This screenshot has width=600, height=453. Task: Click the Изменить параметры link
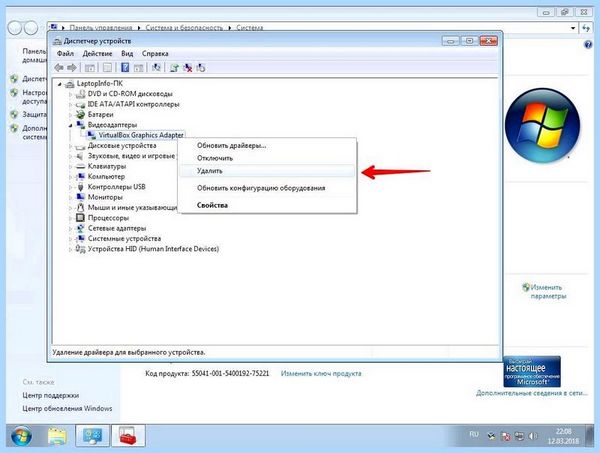pos(548,292)
